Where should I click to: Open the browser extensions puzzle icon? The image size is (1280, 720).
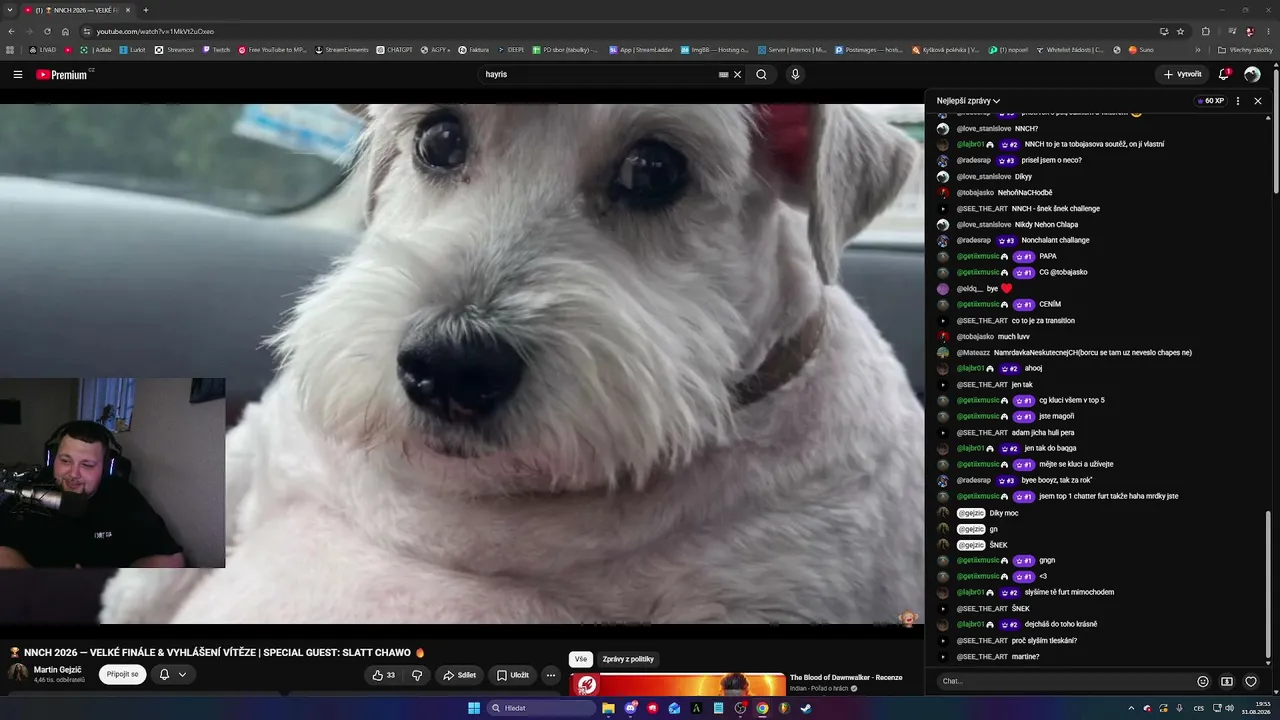coord(1205,31)
